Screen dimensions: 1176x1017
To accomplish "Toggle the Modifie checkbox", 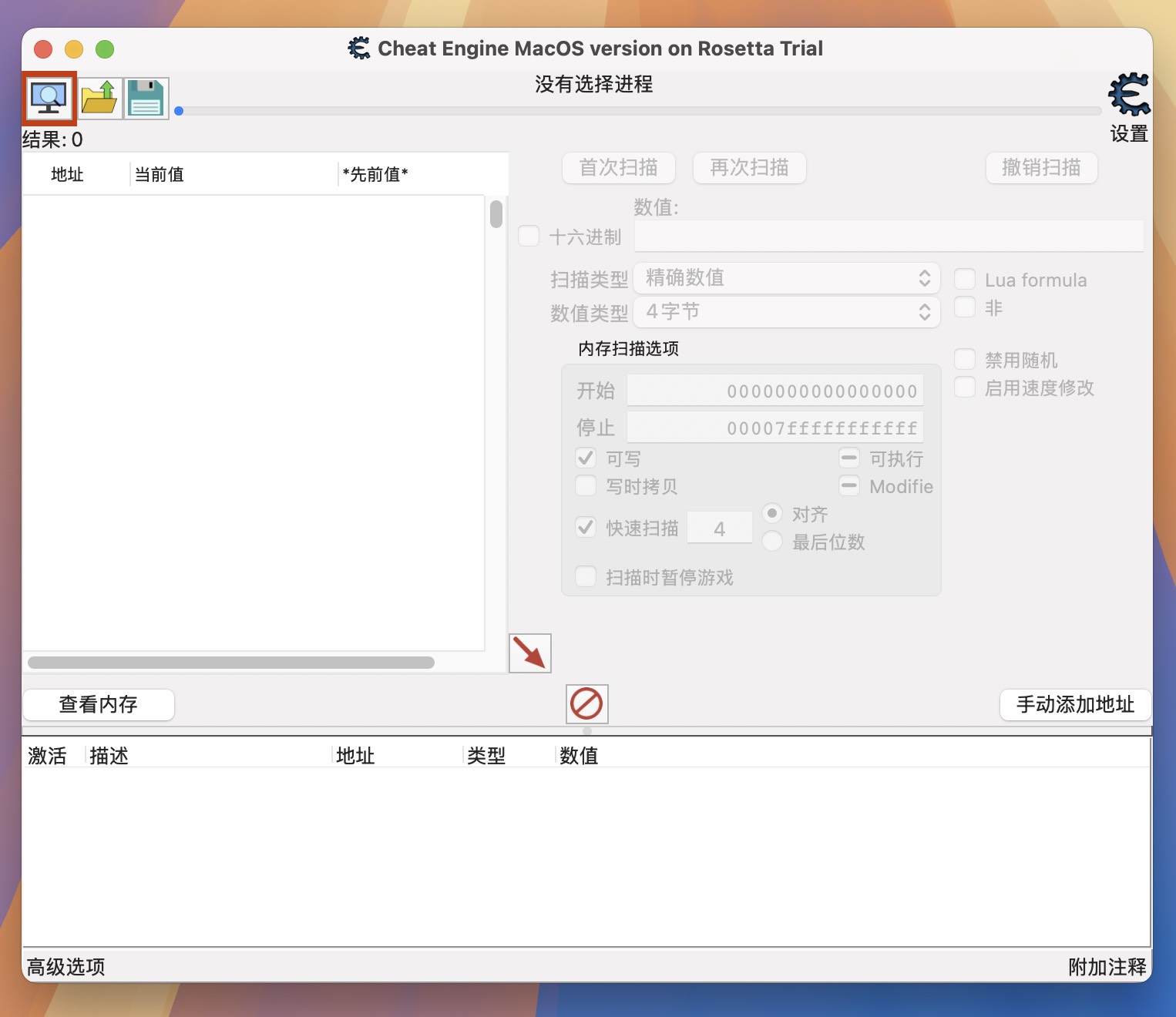I will tap(849, 485).
